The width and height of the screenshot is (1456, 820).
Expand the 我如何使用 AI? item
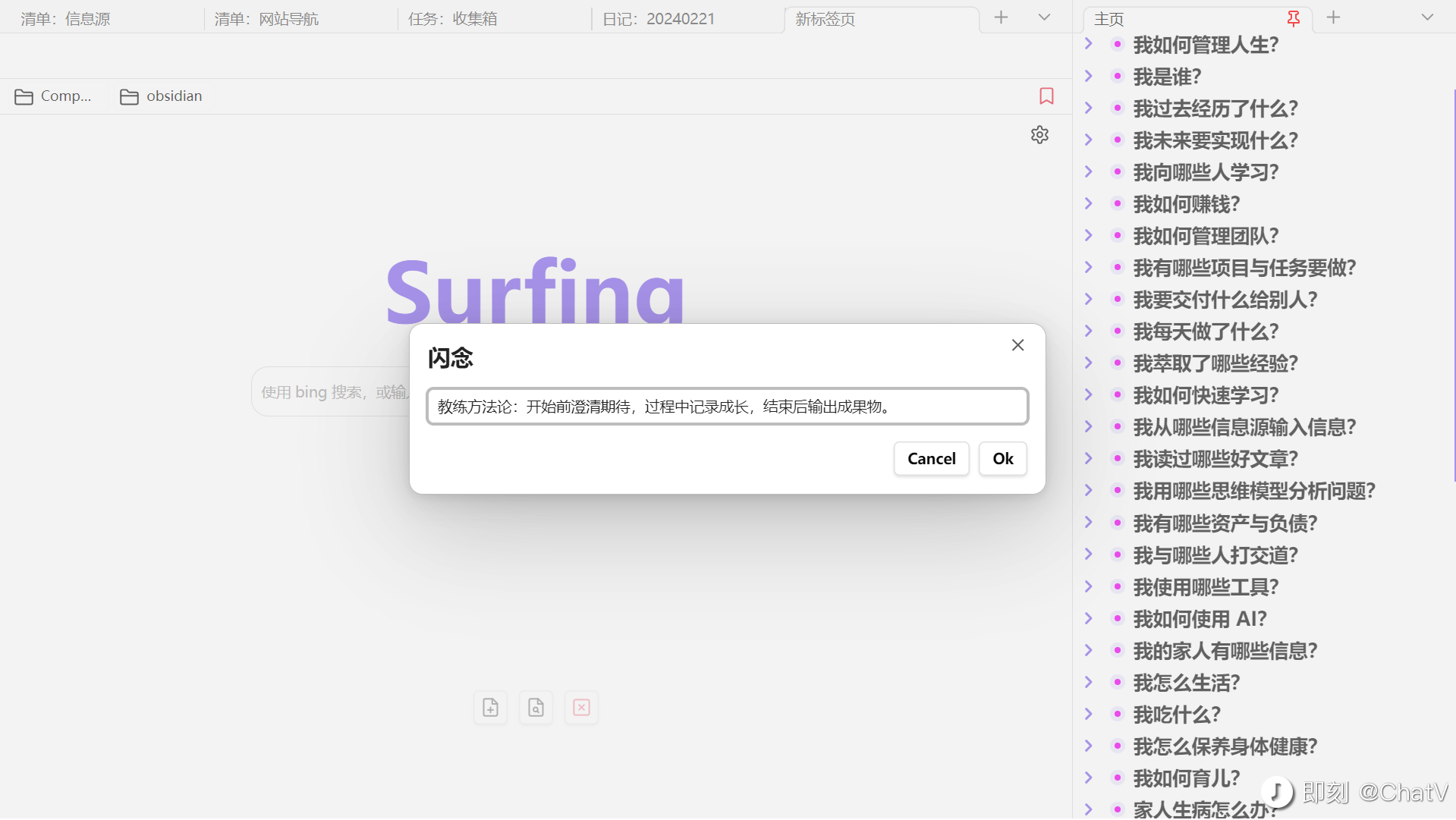click(x=1089, y=618)
